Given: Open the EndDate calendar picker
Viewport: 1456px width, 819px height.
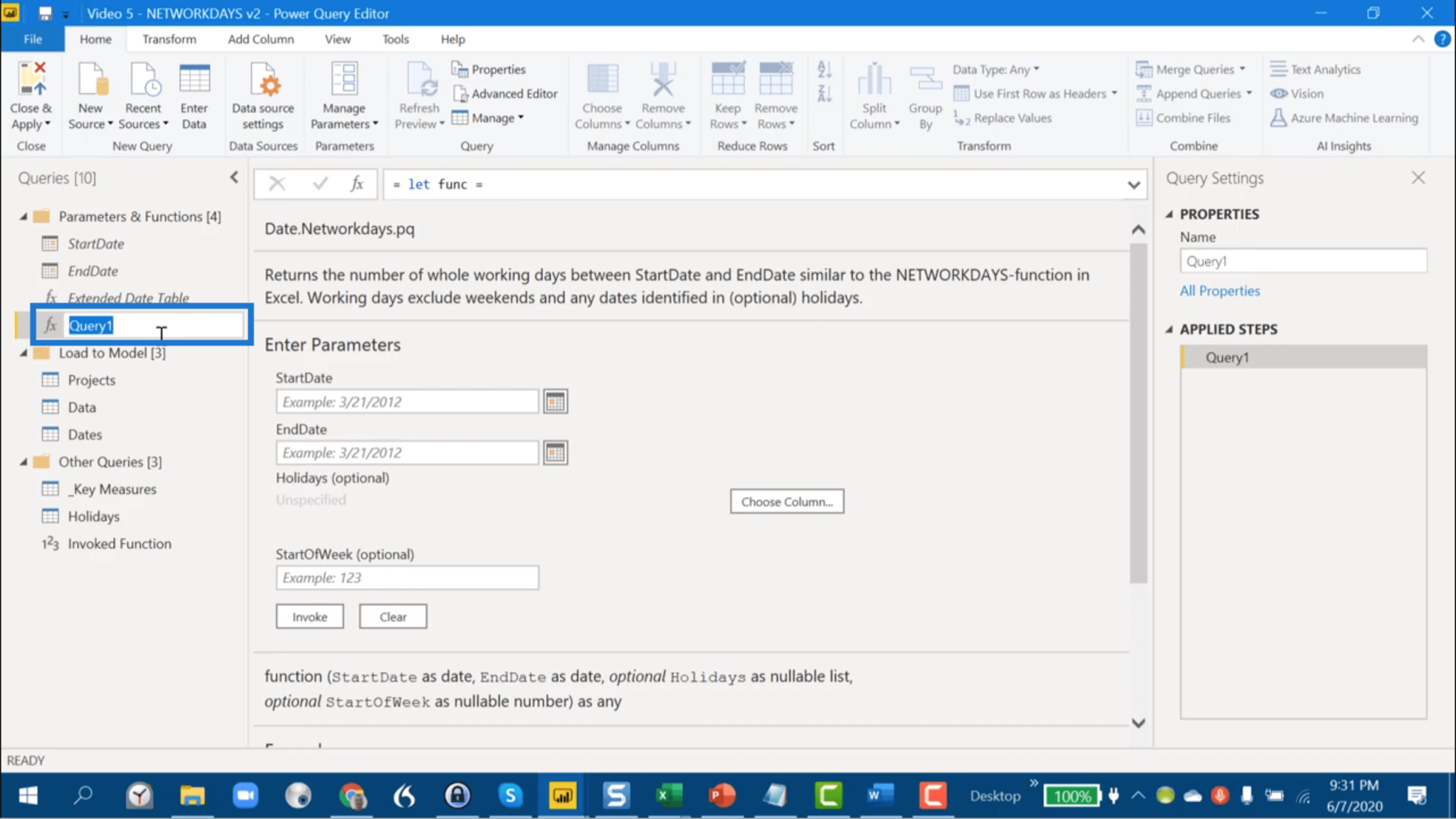Looking at the screenshot, I should tap(555, 453).
